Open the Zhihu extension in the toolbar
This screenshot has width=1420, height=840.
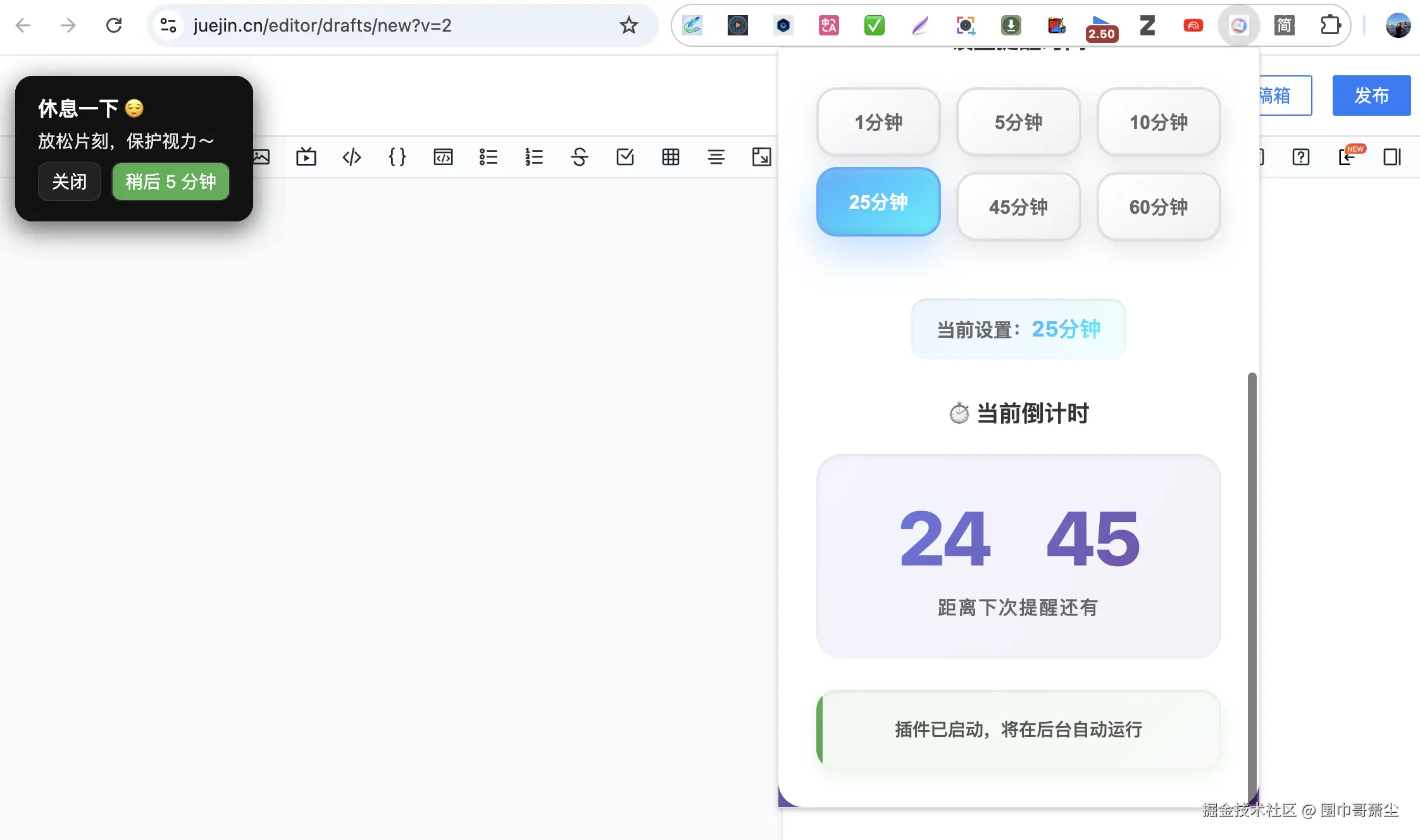(x=1147, y=25)
